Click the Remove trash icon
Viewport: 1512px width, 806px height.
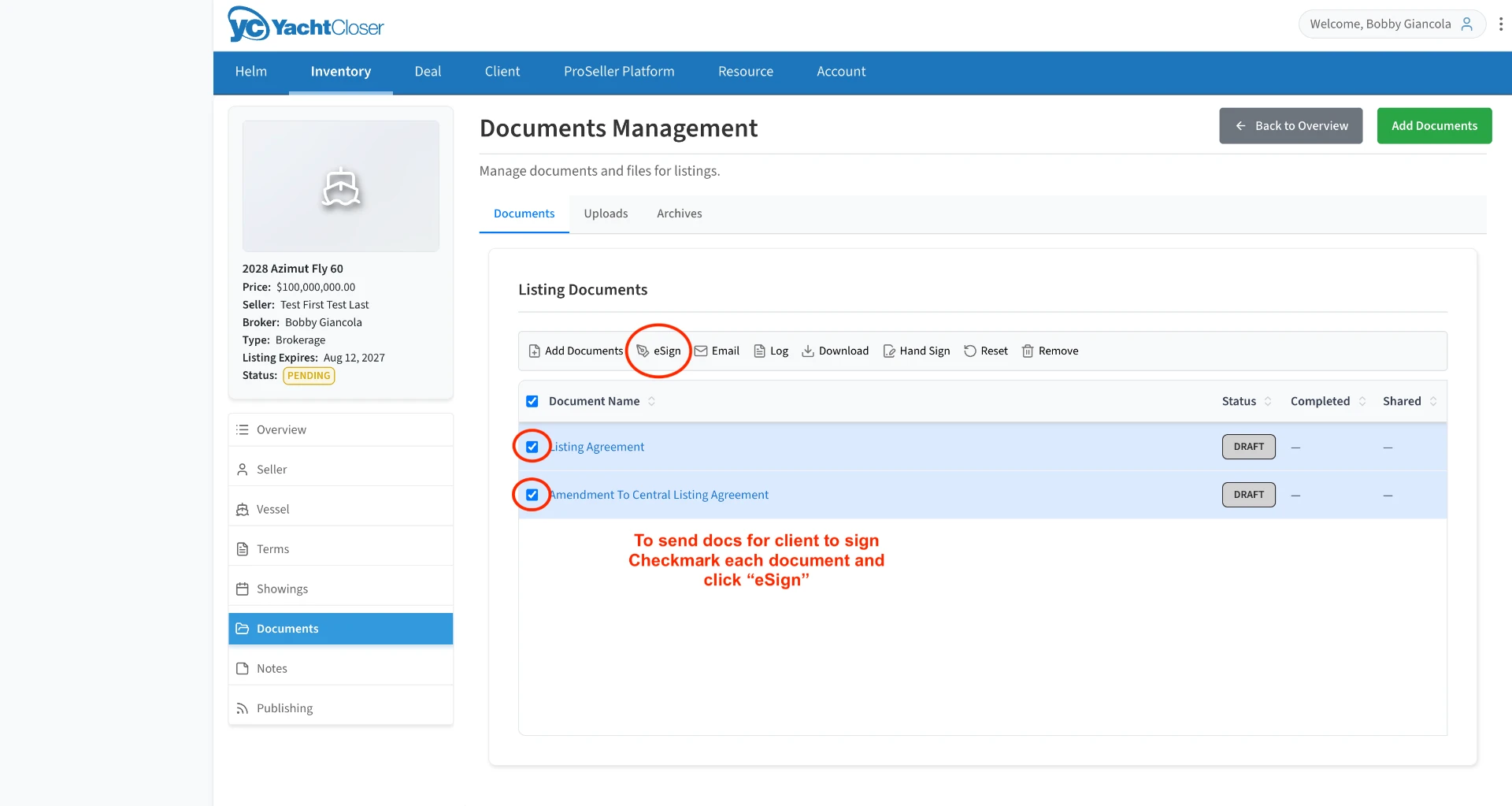1028,351
